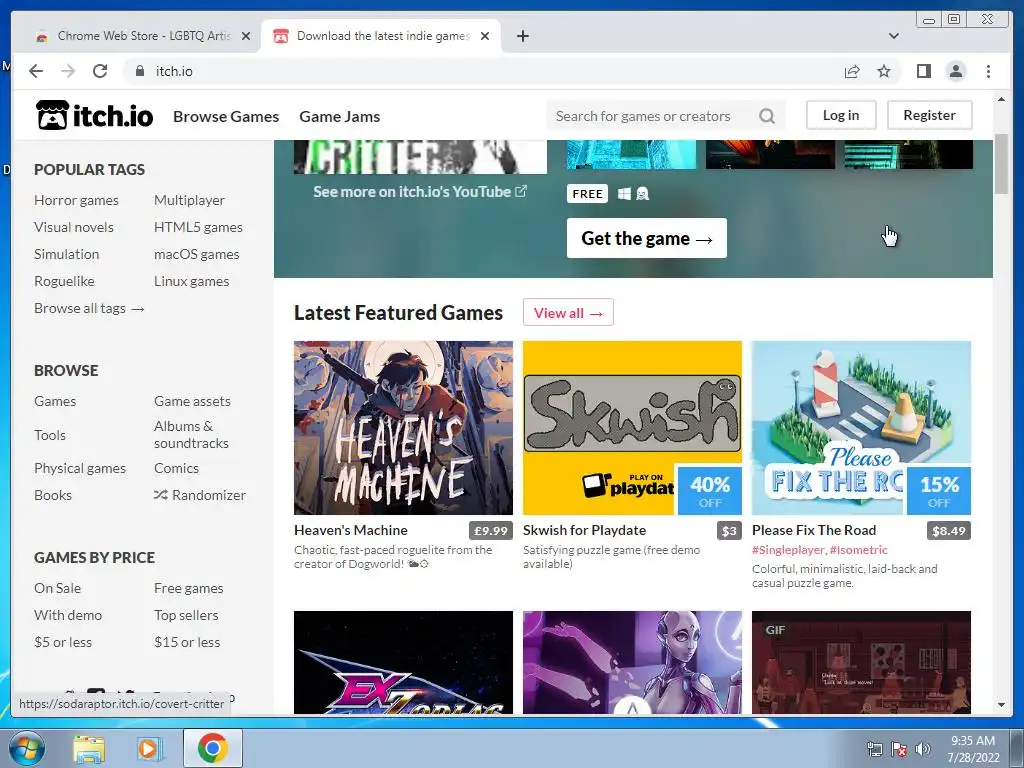Click the #Isometric tag
This screenshot has width=1024, height=768.
(859, 550)
